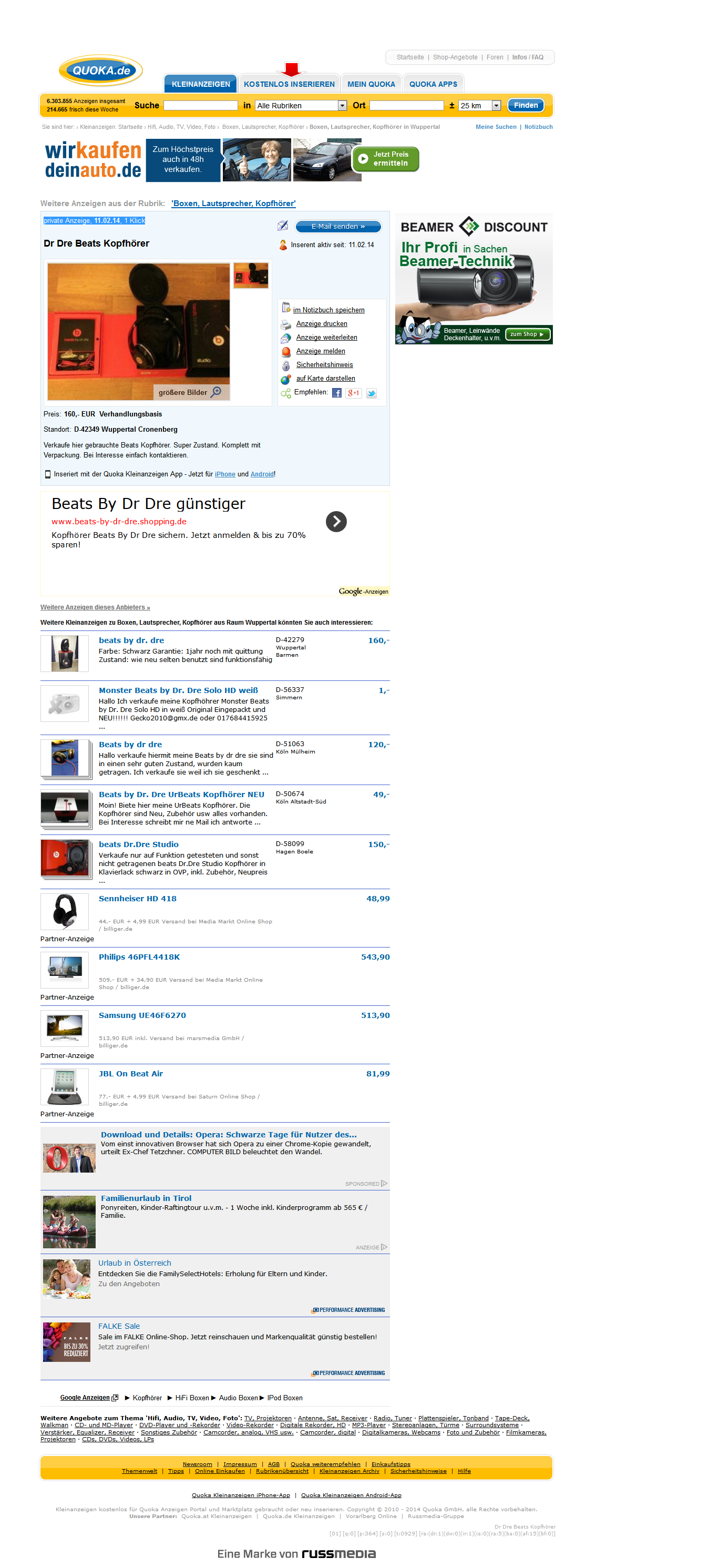Open Foren in the top menu
The height and width of the screenshot is (1568, 709).
[495, 57]
